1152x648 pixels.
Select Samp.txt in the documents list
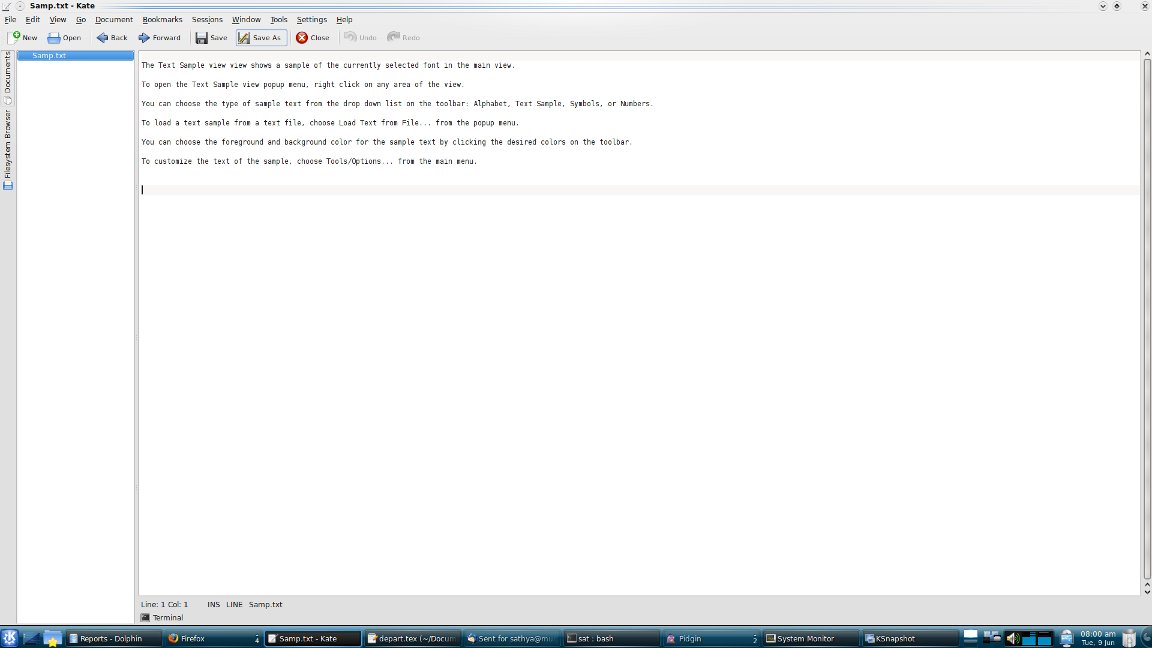tap(49, 55)
